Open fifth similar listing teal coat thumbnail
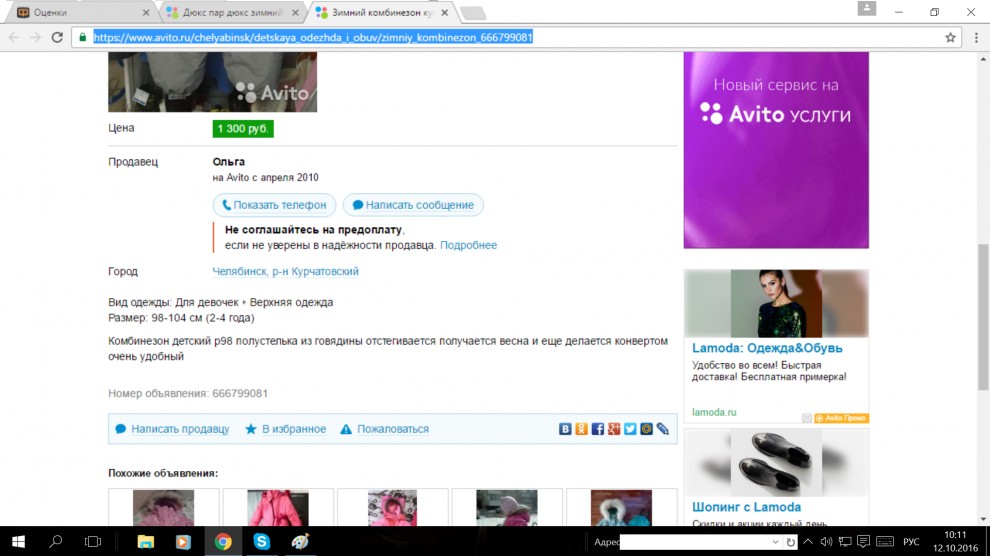 click(621, 507)
